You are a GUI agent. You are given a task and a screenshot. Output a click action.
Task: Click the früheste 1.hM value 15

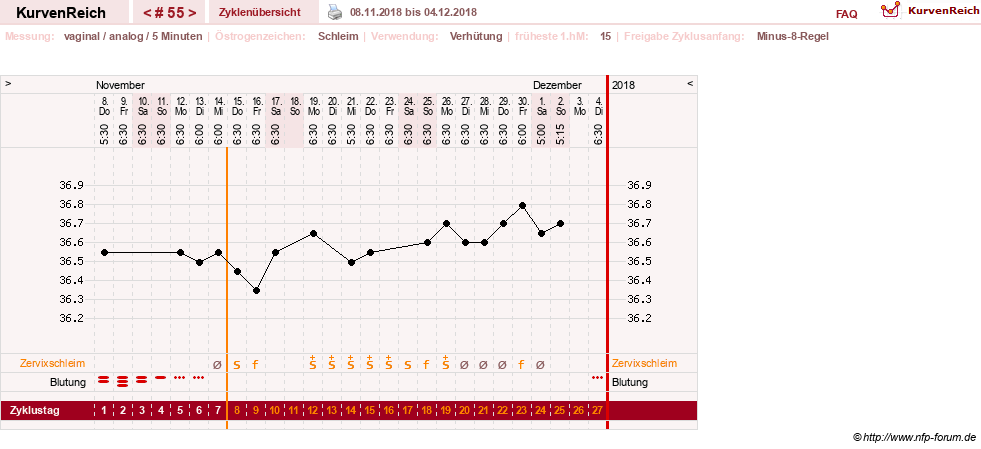click(606, 36)
